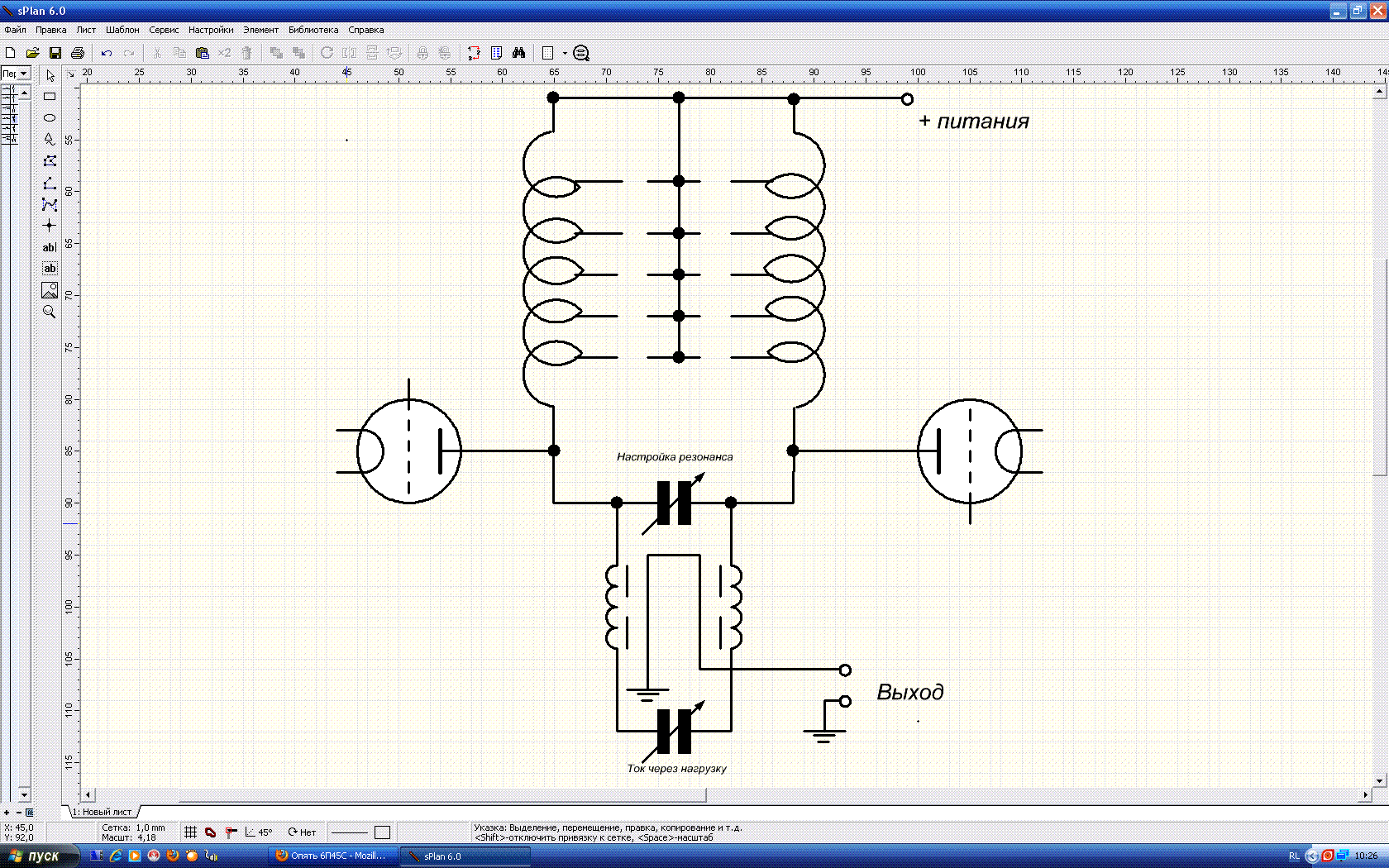Choose the Bezier curve tool
The width and height of the screenshot is (1389, 868).
[50, 204]
